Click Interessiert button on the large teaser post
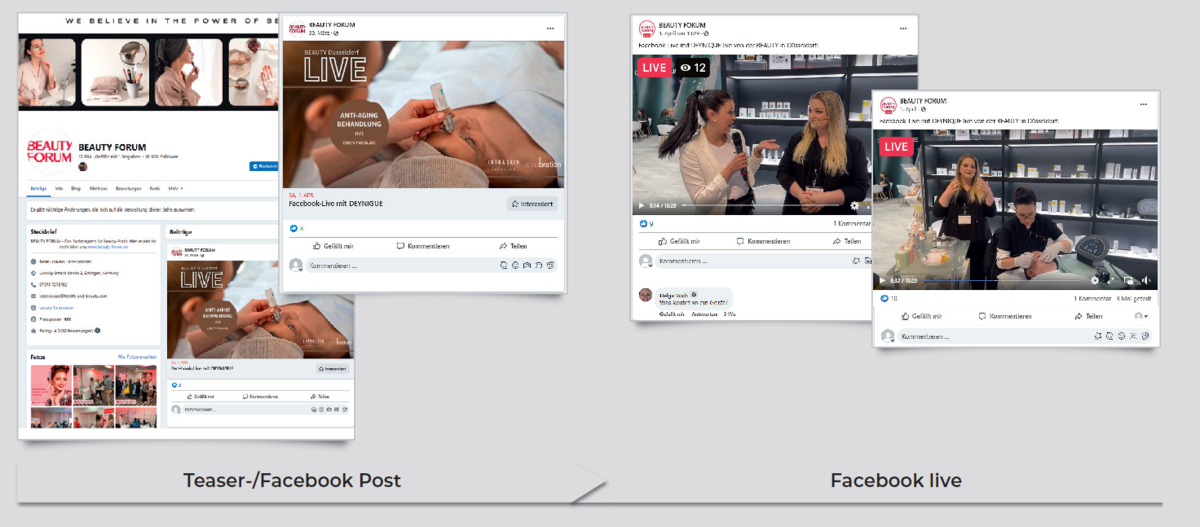 click(532, 204)
